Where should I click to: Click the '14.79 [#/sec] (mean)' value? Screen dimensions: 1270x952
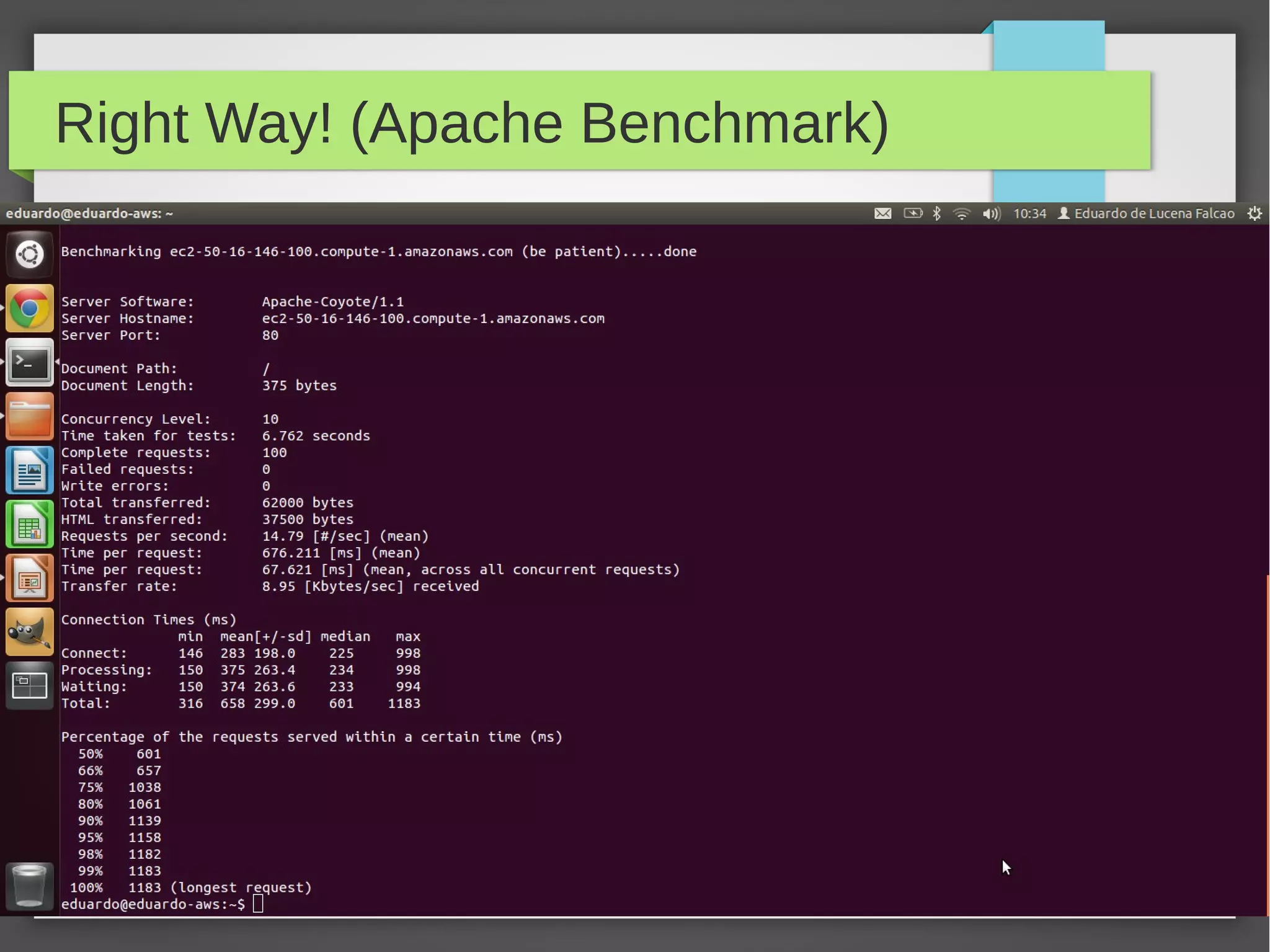point(345,536)
